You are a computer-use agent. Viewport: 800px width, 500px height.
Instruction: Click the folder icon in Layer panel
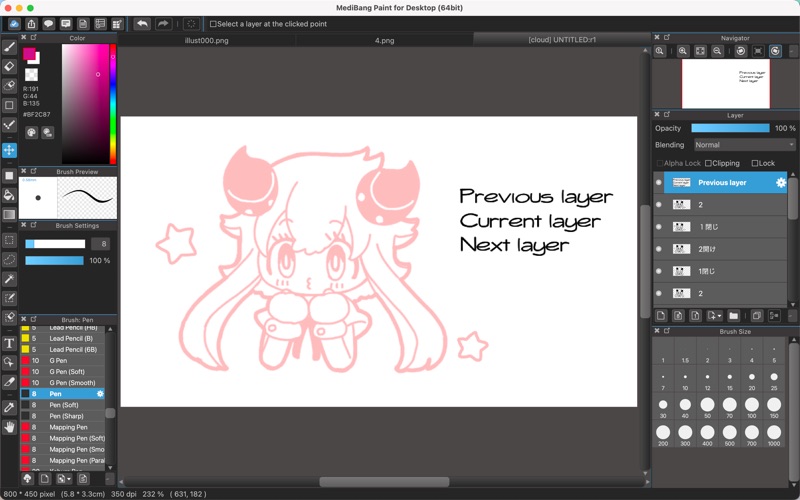point(734,316)
